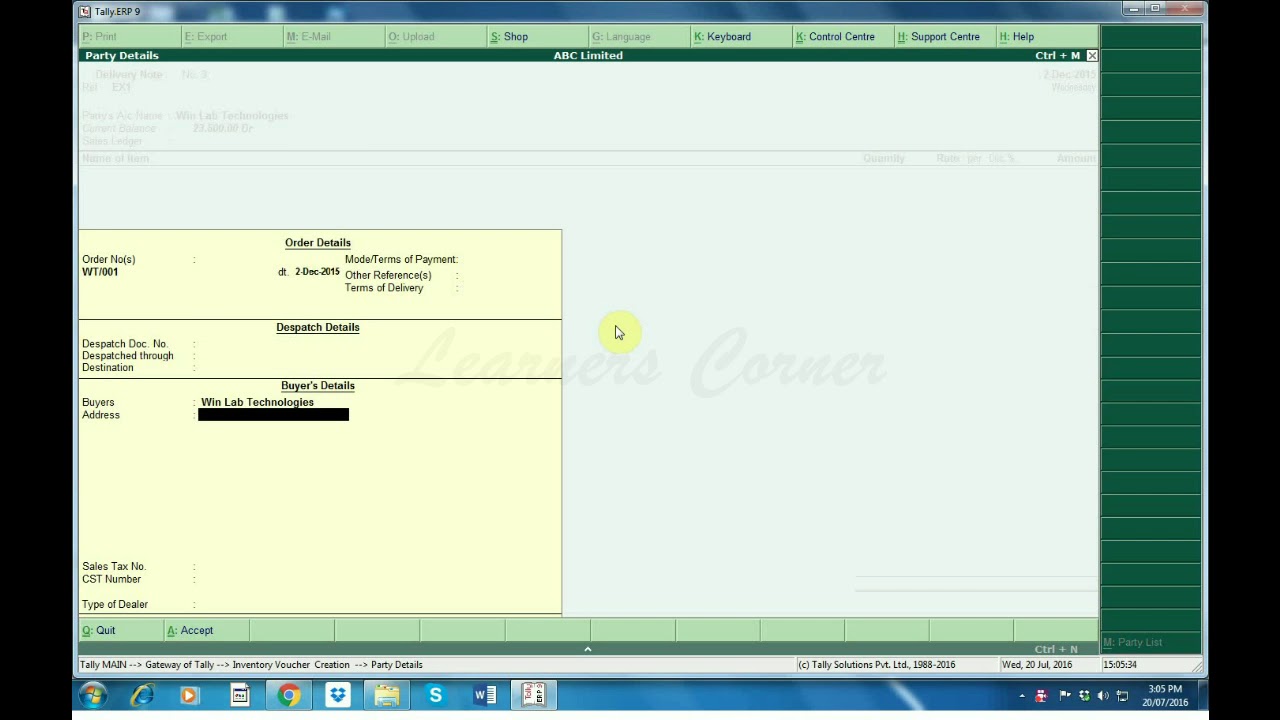Image resolution: width=1280 pixels, height=720 pixels.
Task: Open Dropbox taskbar icon
Action: (x=338, y=695)
